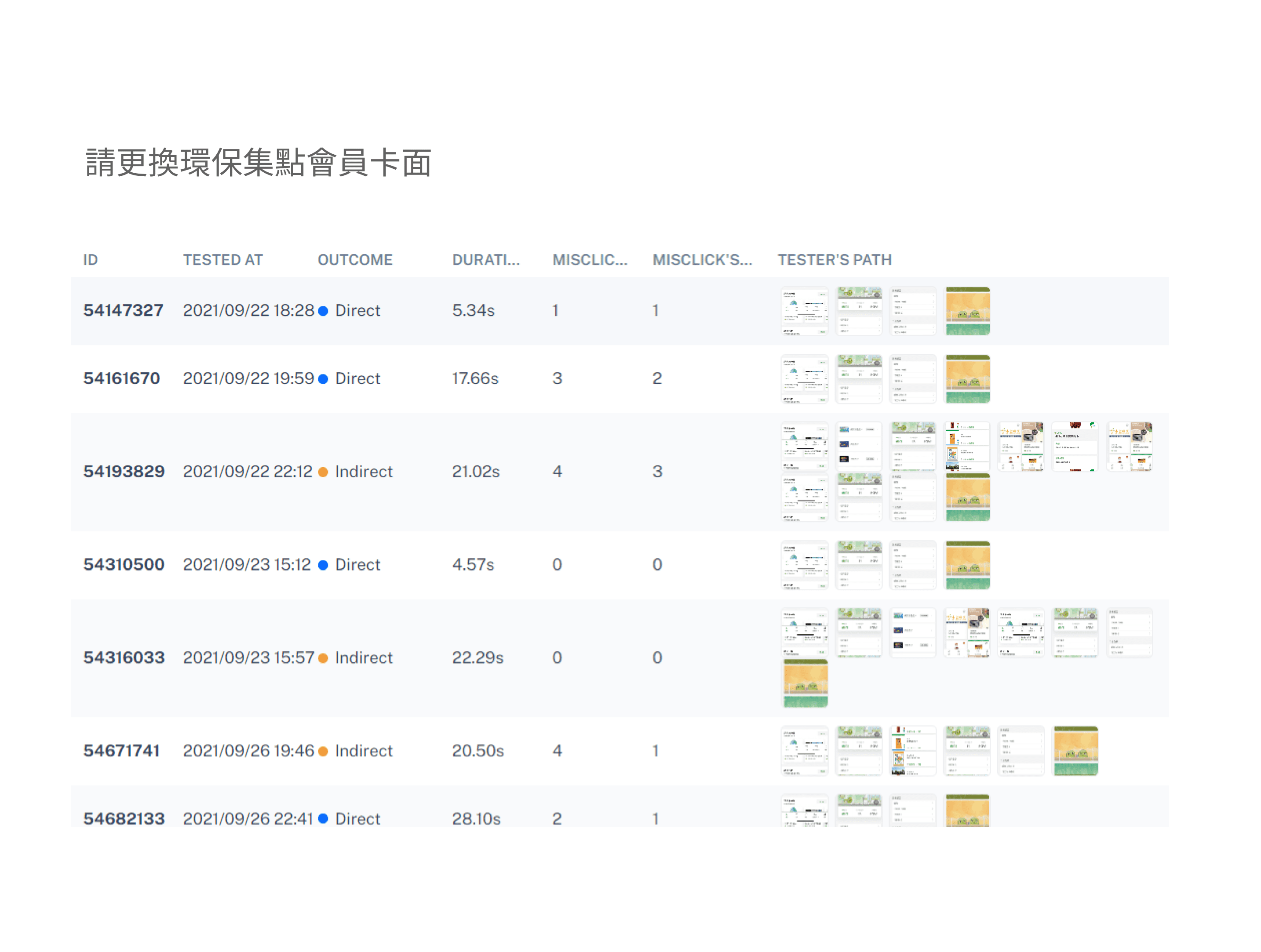Click the ID column header
The image size is (1261, 952).
point(90,260)
